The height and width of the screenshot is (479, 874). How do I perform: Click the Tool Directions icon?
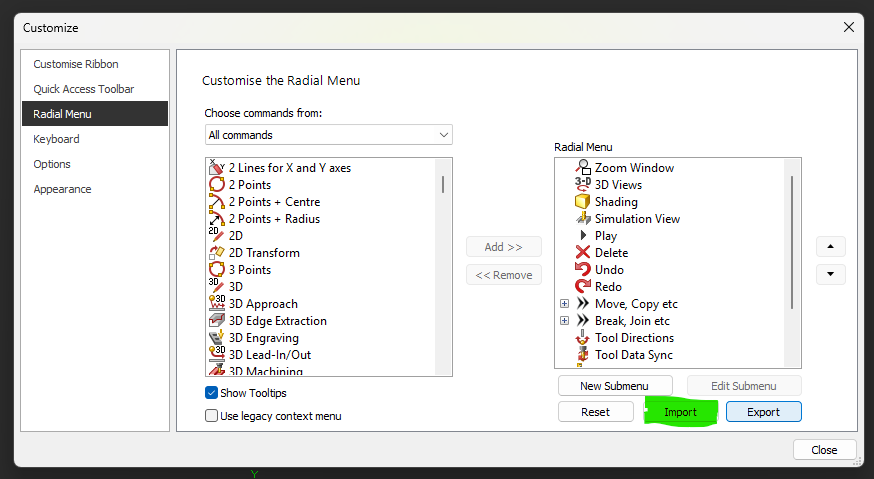(584, 338)
